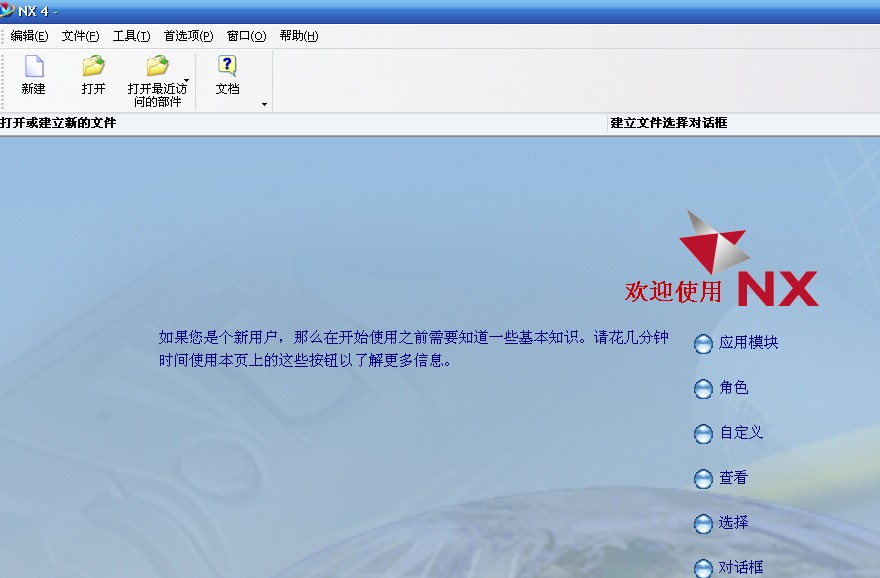
Task: Open the 文件(F) menu
Action: (x=80, y=36)
